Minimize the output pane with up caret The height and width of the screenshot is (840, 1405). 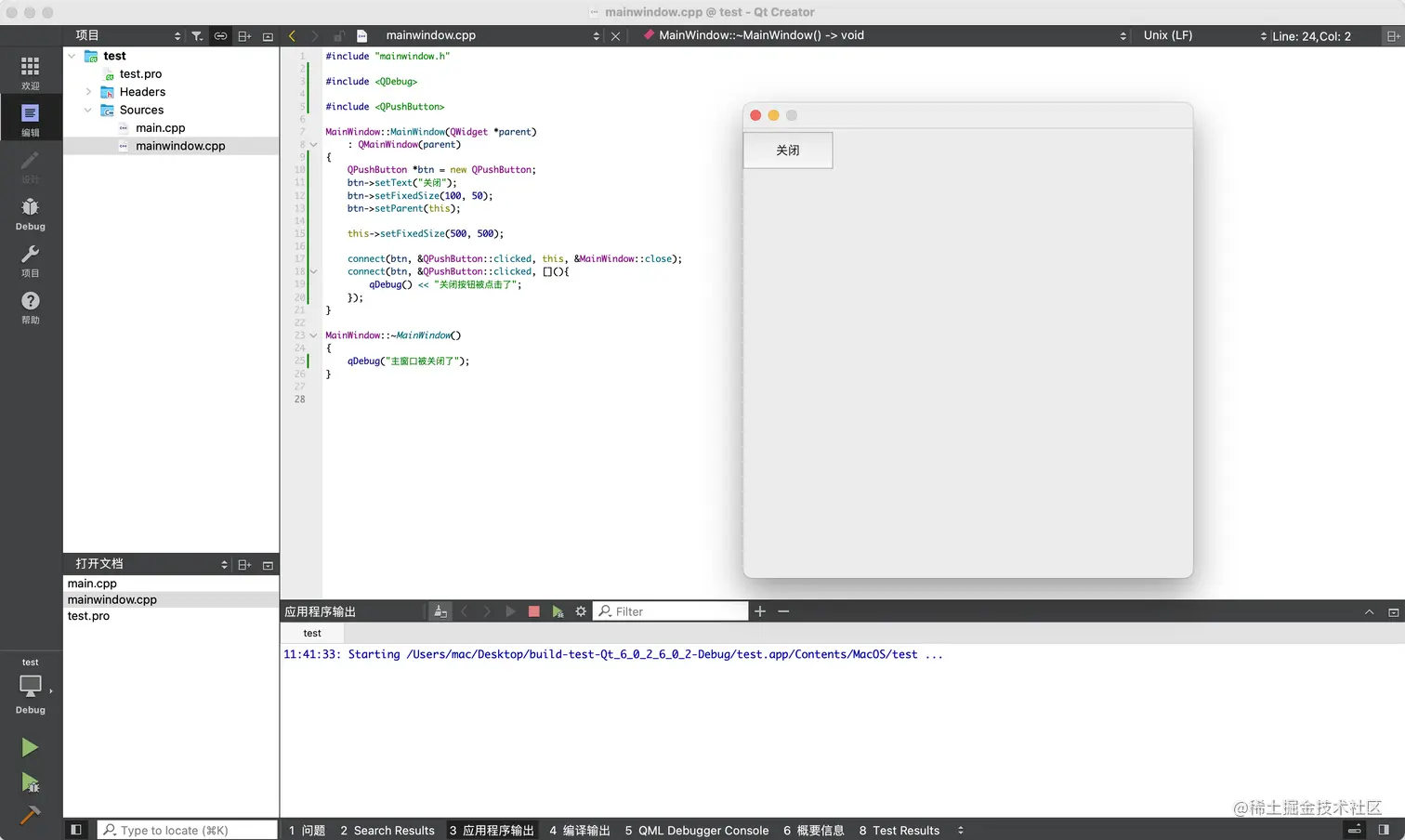tap(1369, 611)
